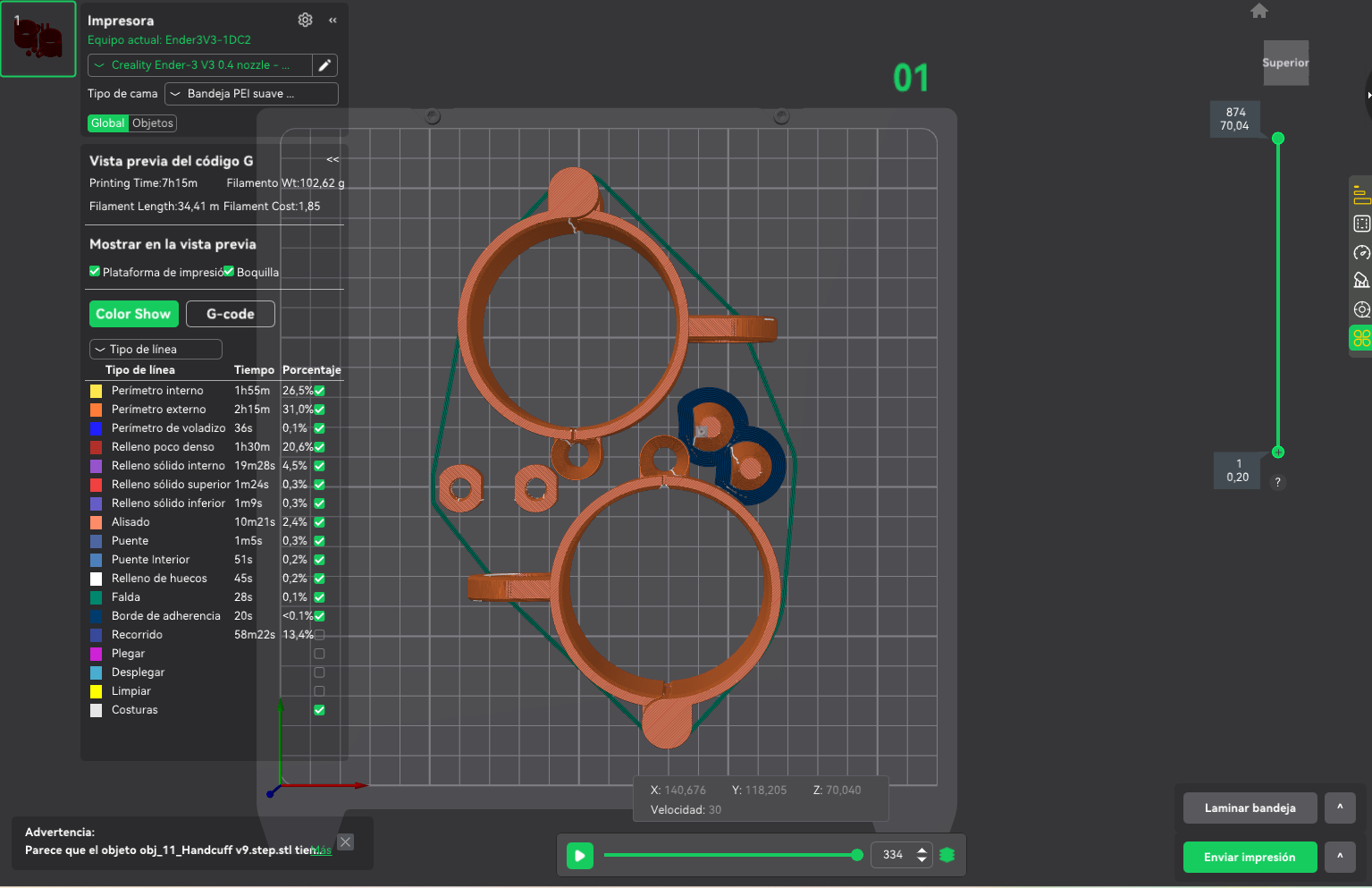Click the horizontal move progress slider handle
This screenshot has width=1372, height=888.
857,855
